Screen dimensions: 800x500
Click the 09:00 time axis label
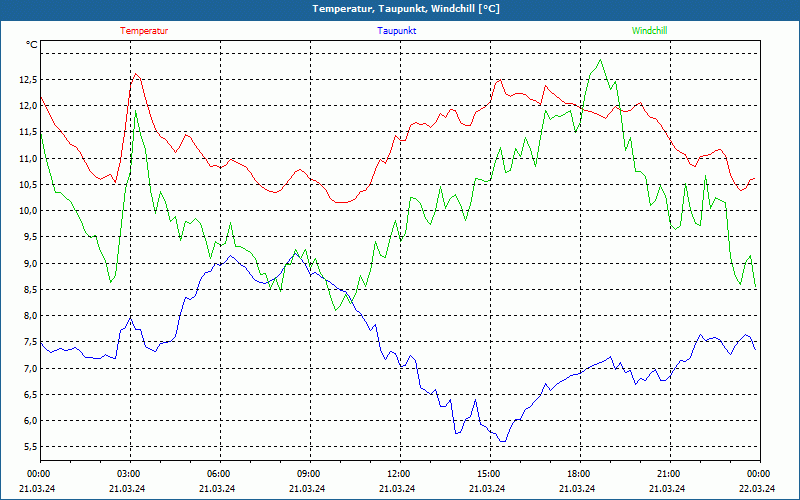coord(309,474)
